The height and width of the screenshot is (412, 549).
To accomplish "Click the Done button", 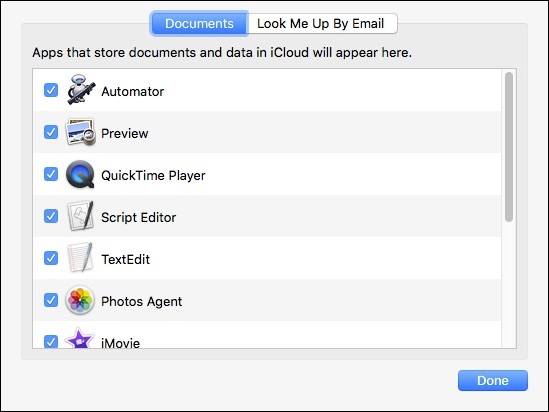I will (x=493, y=380).
